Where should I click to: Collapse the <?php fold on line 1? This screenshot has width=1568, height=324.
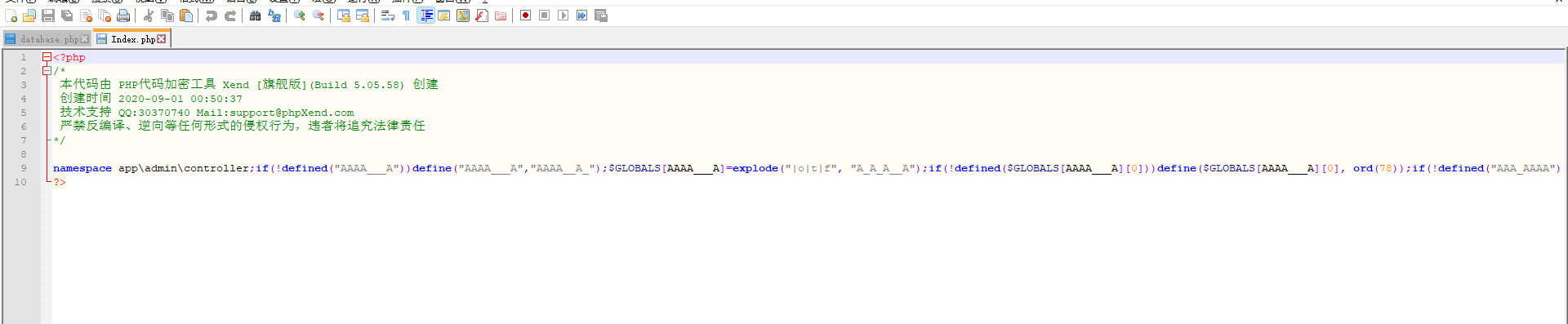pyautogui.click(x=47, y=57)
